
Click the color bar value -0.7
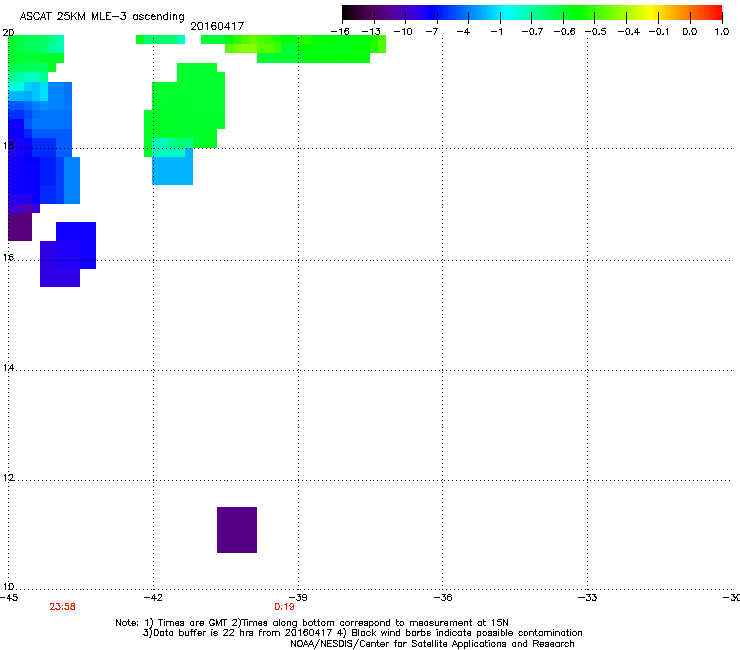pos(532,32)
